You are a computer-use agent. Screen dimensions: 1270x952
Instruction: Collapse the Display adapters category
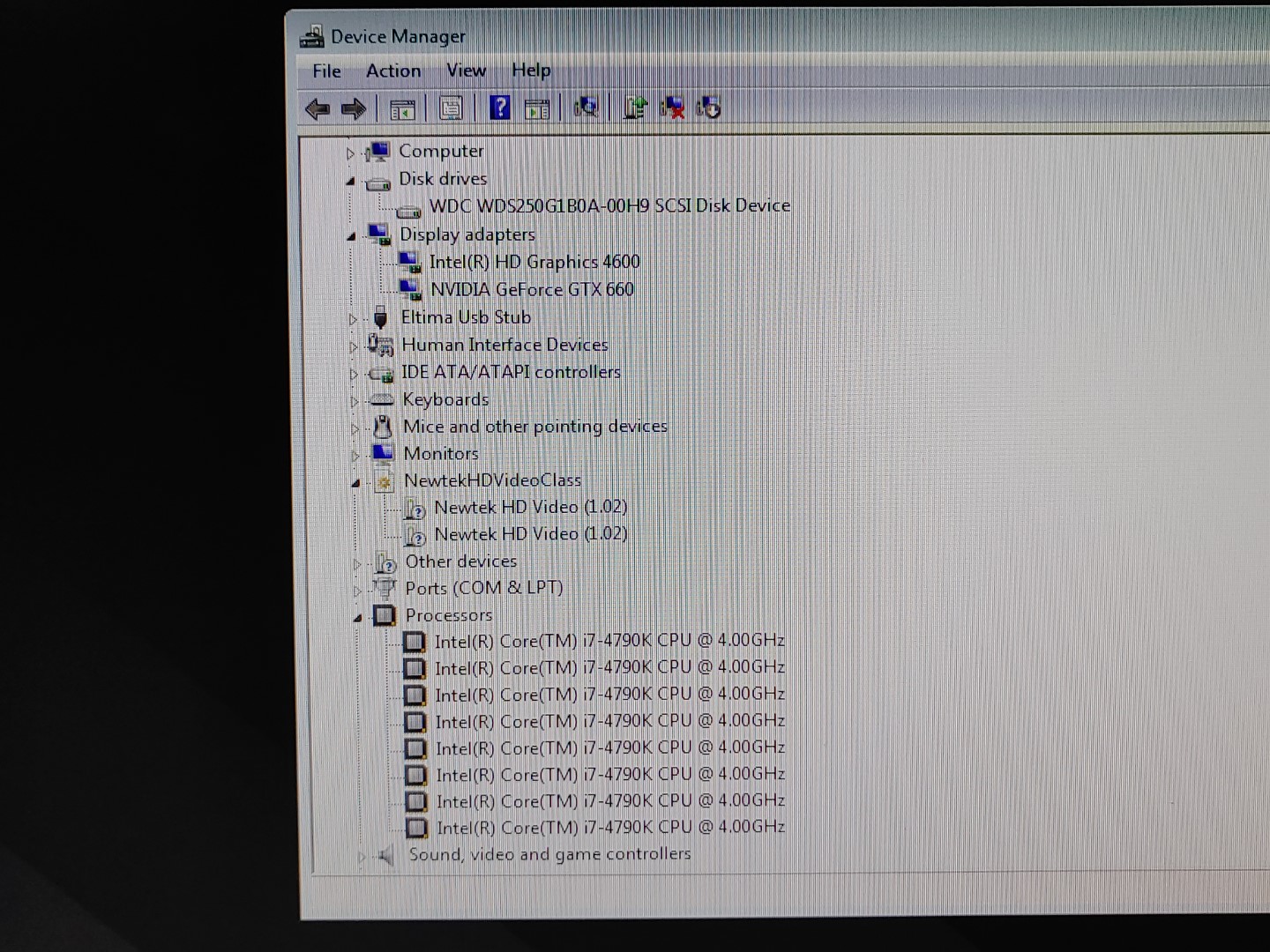(351, 236)
